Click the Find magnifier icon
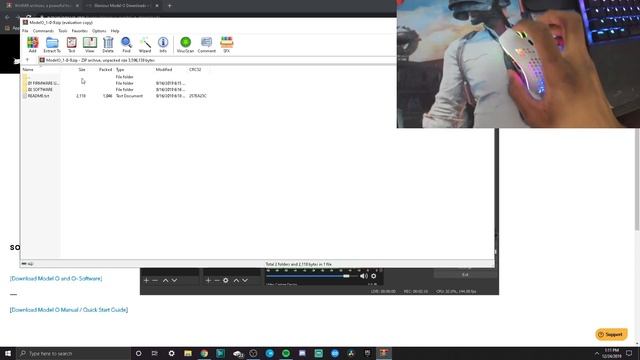This screenshot has height=360, width=640. [x=127, y=44]
